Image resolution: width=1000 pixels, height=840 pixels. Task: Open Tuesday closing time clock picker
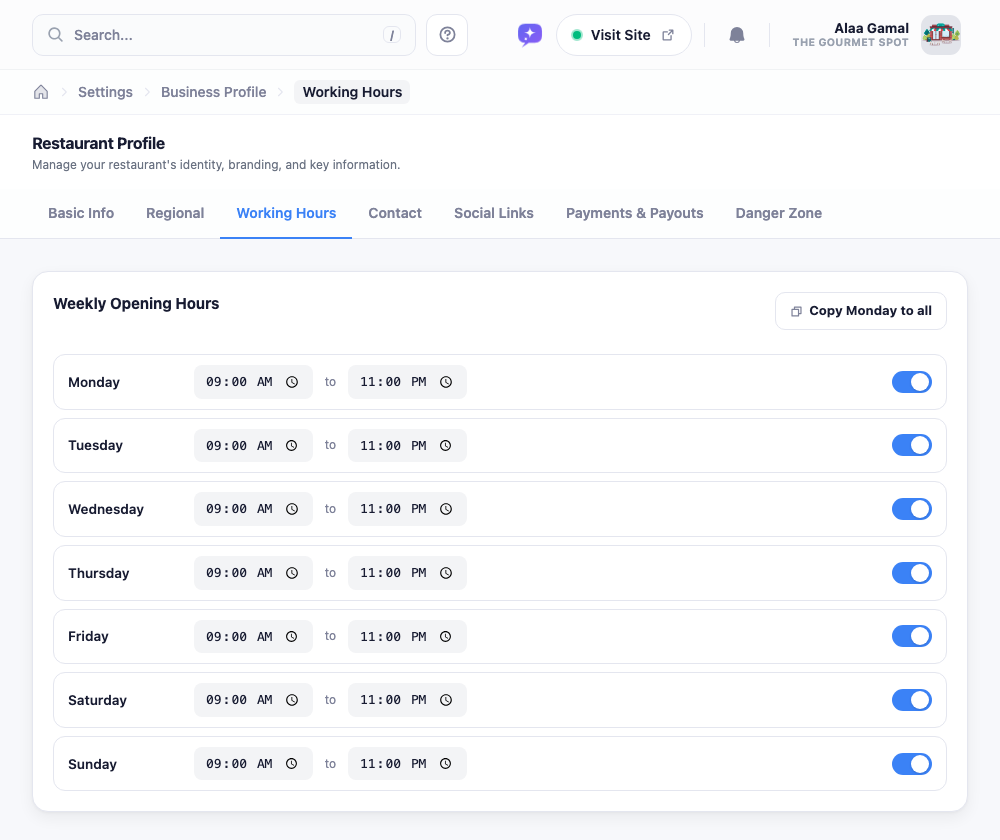tap(446, 446)
